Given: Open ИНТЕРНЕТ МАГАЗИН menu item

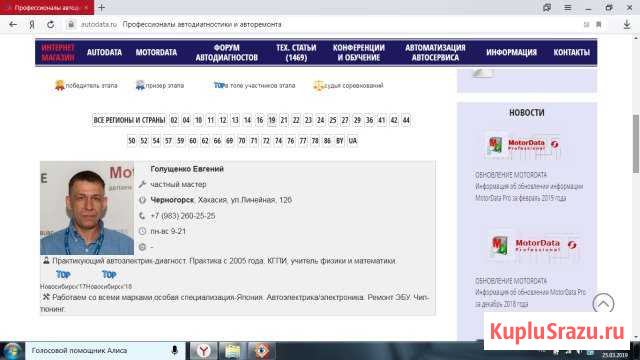Looking at the screenshot, I should tap(58, 53).
